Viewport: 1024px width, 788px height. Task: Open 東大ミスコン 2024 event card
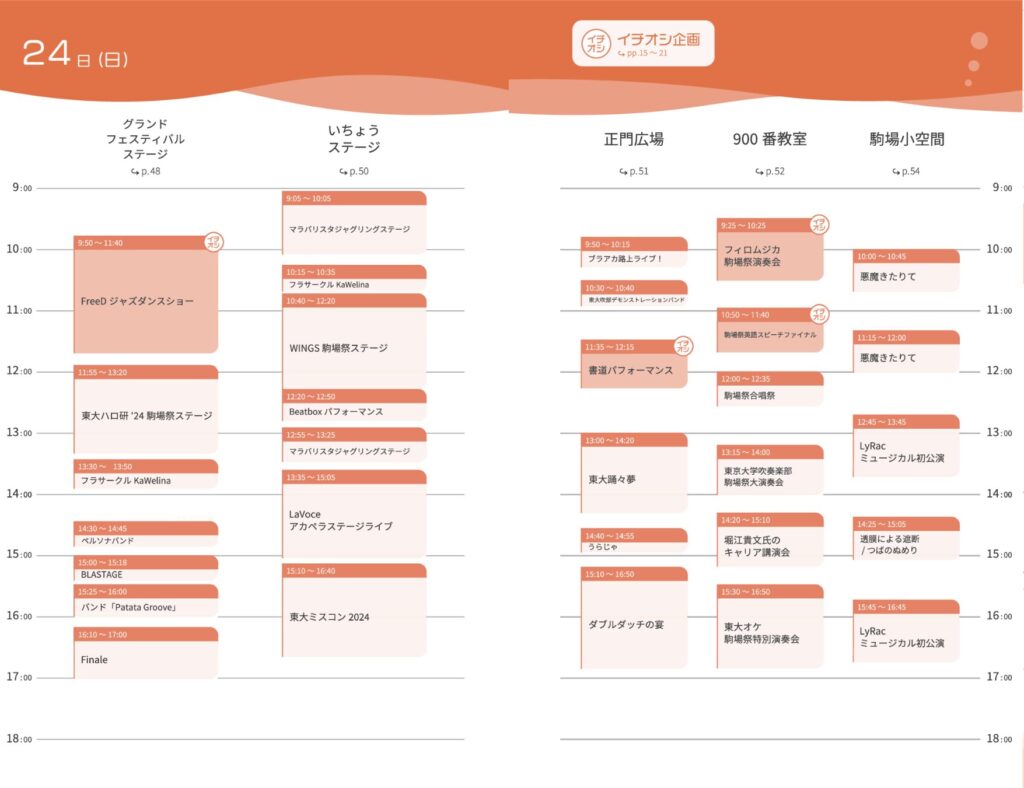354,610
